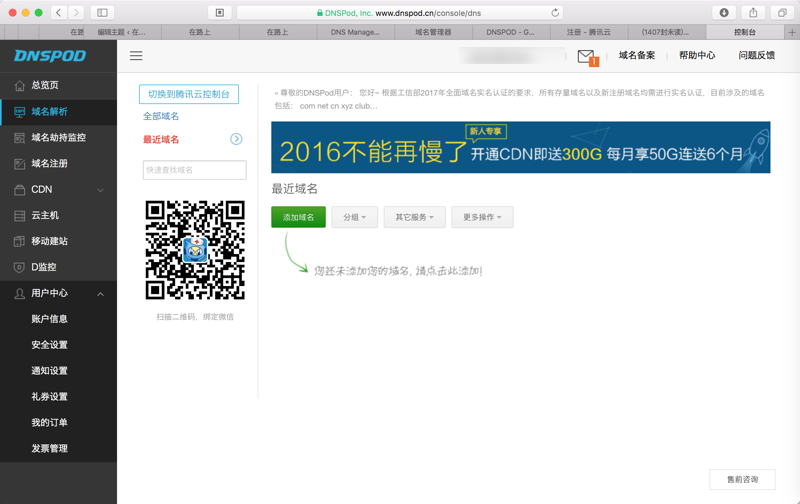
Task: Select 域名劫持监控 in the sidebar
Action: [58, 138]
